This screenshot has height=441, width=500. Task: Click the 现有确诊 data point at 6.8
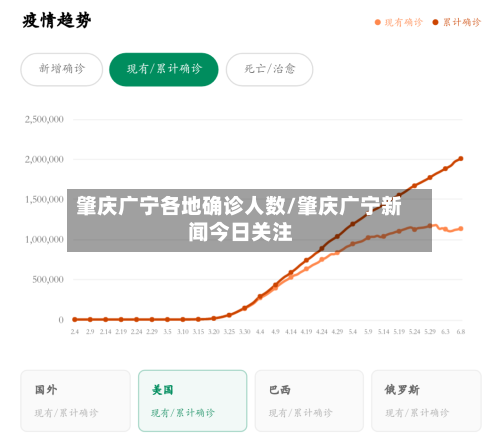(461, 229)
